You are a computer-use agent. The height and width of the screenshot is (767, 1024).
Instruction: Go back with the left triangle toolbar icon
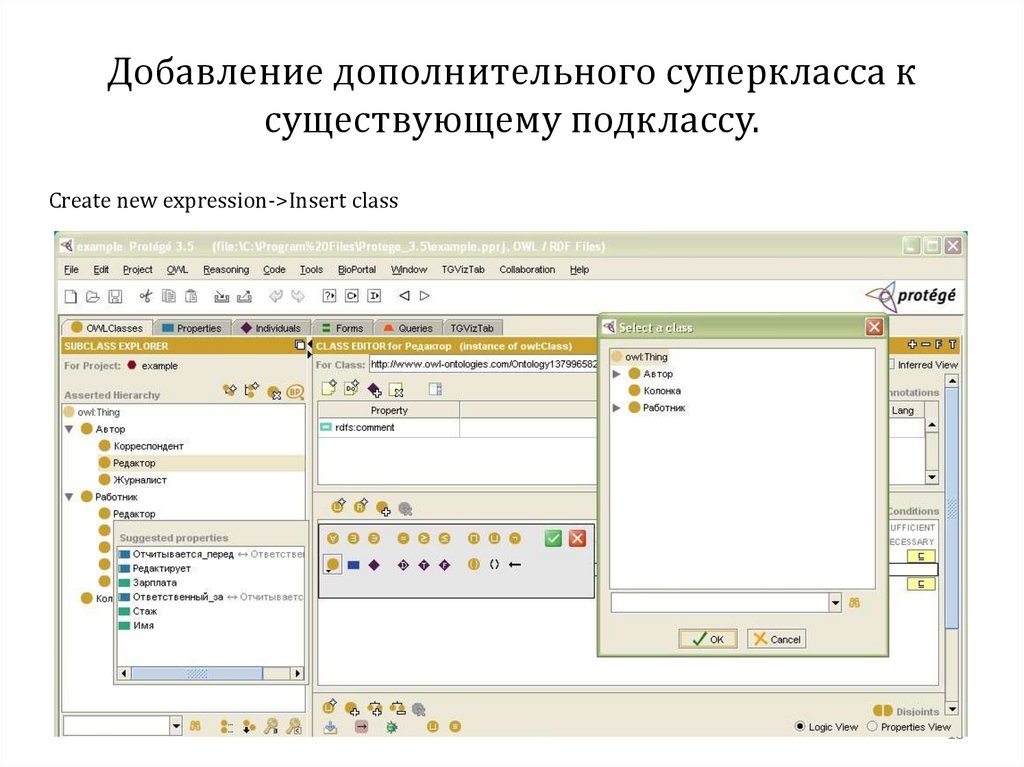(x=404, y=296)
